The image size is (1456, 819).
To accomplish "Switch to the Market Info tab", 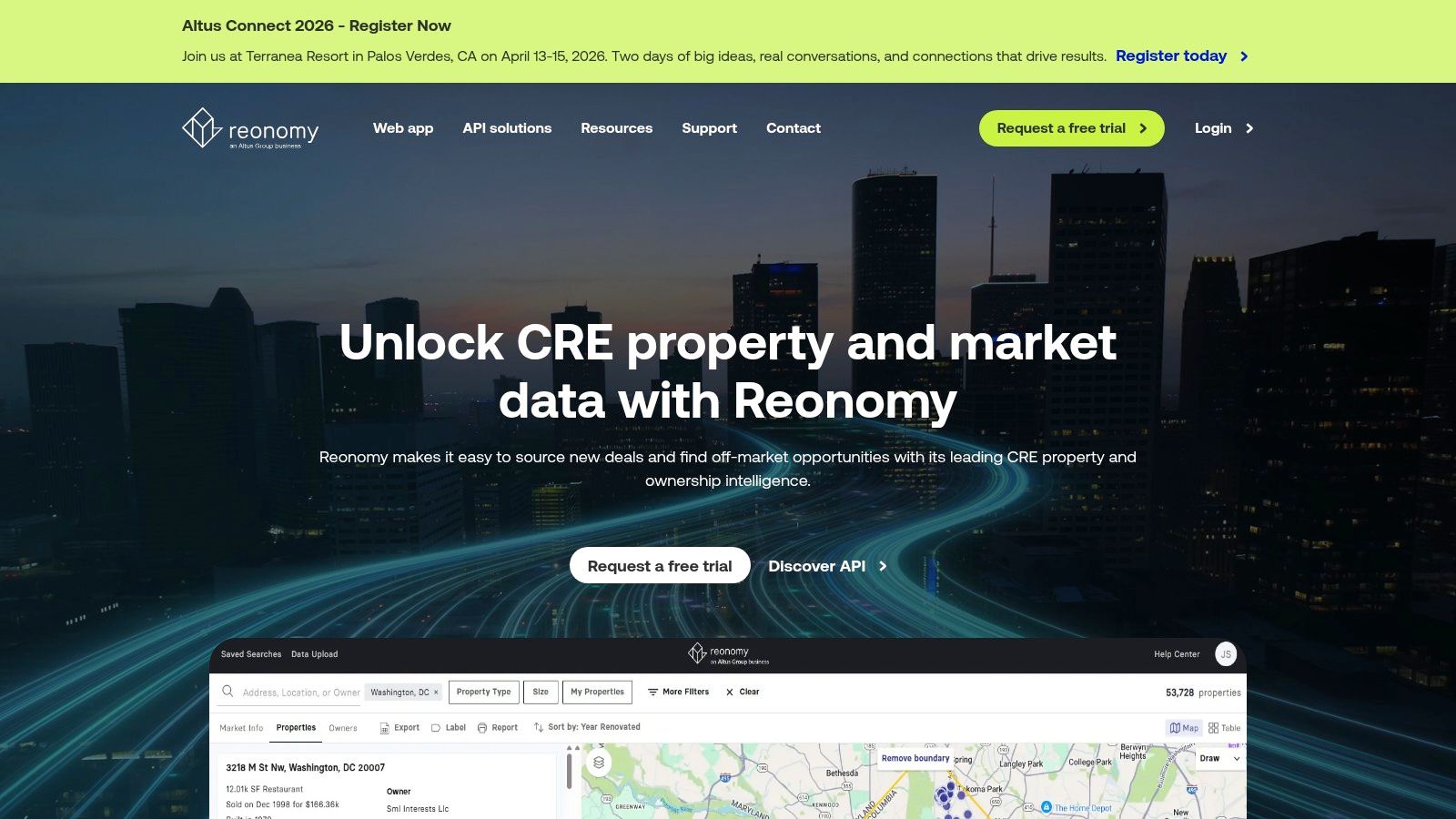I will tap(241, 728).
